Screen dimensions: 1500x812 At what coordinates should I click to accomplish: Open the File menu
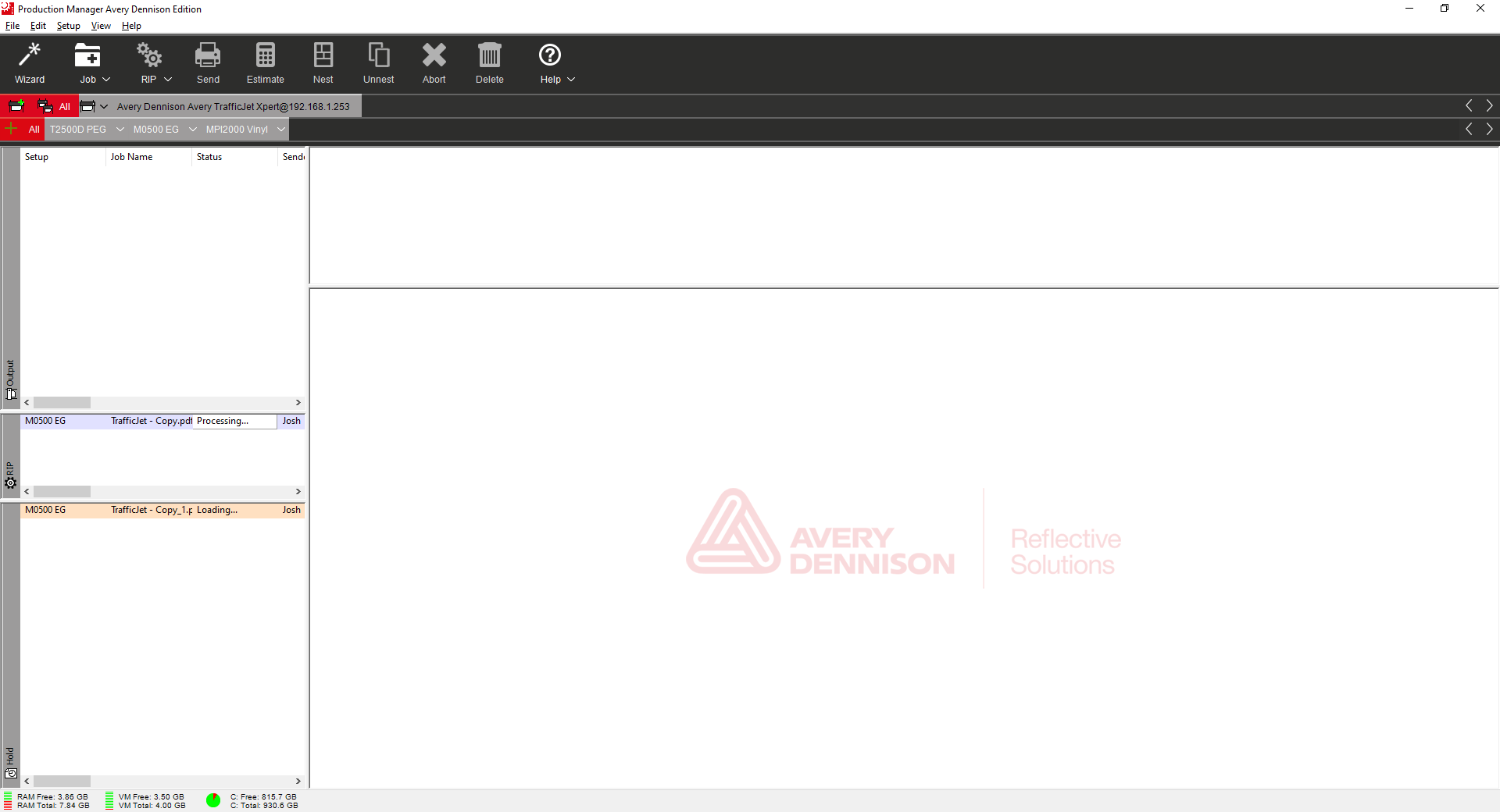pos(12,26)
